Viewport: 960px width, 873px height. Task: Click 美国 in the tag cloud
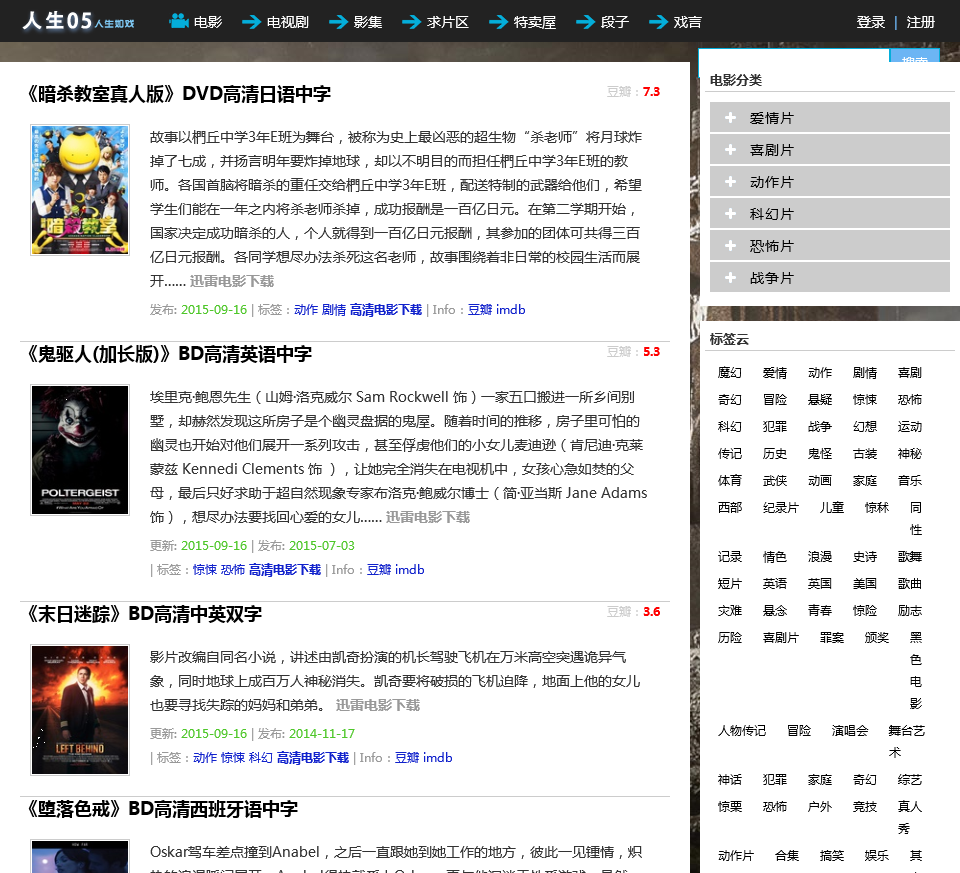pos(864,583)
